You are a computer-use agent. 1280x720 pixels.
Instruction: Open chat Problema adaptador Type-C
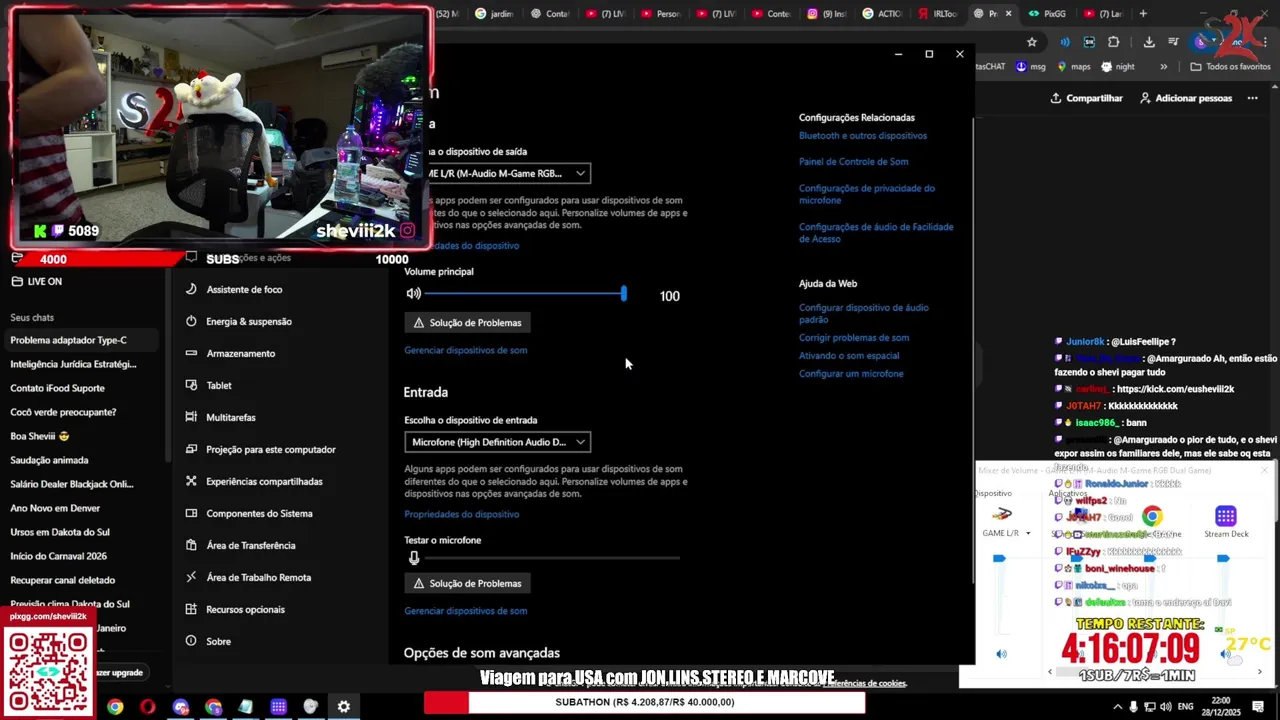click(x=80, y=340)
